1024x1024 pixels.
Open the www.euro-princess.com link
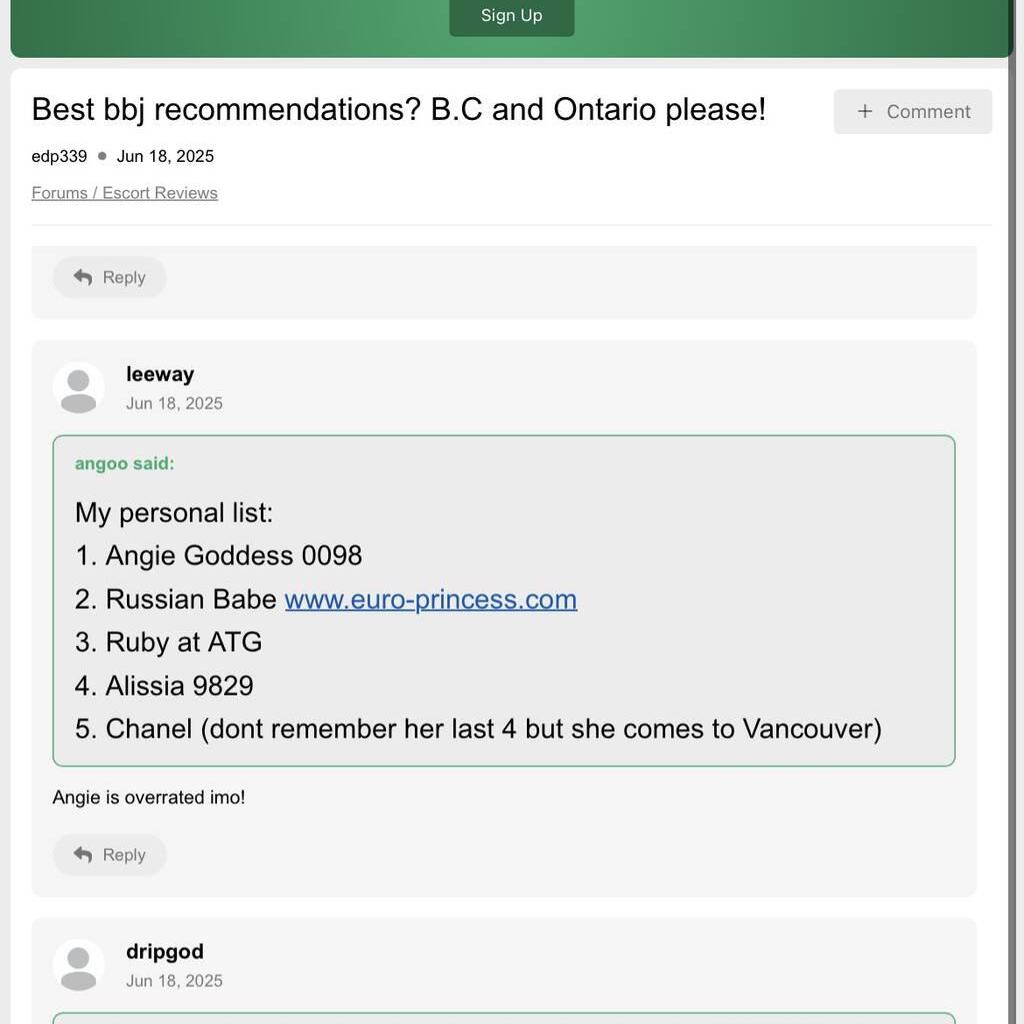(x=431, y=600)
